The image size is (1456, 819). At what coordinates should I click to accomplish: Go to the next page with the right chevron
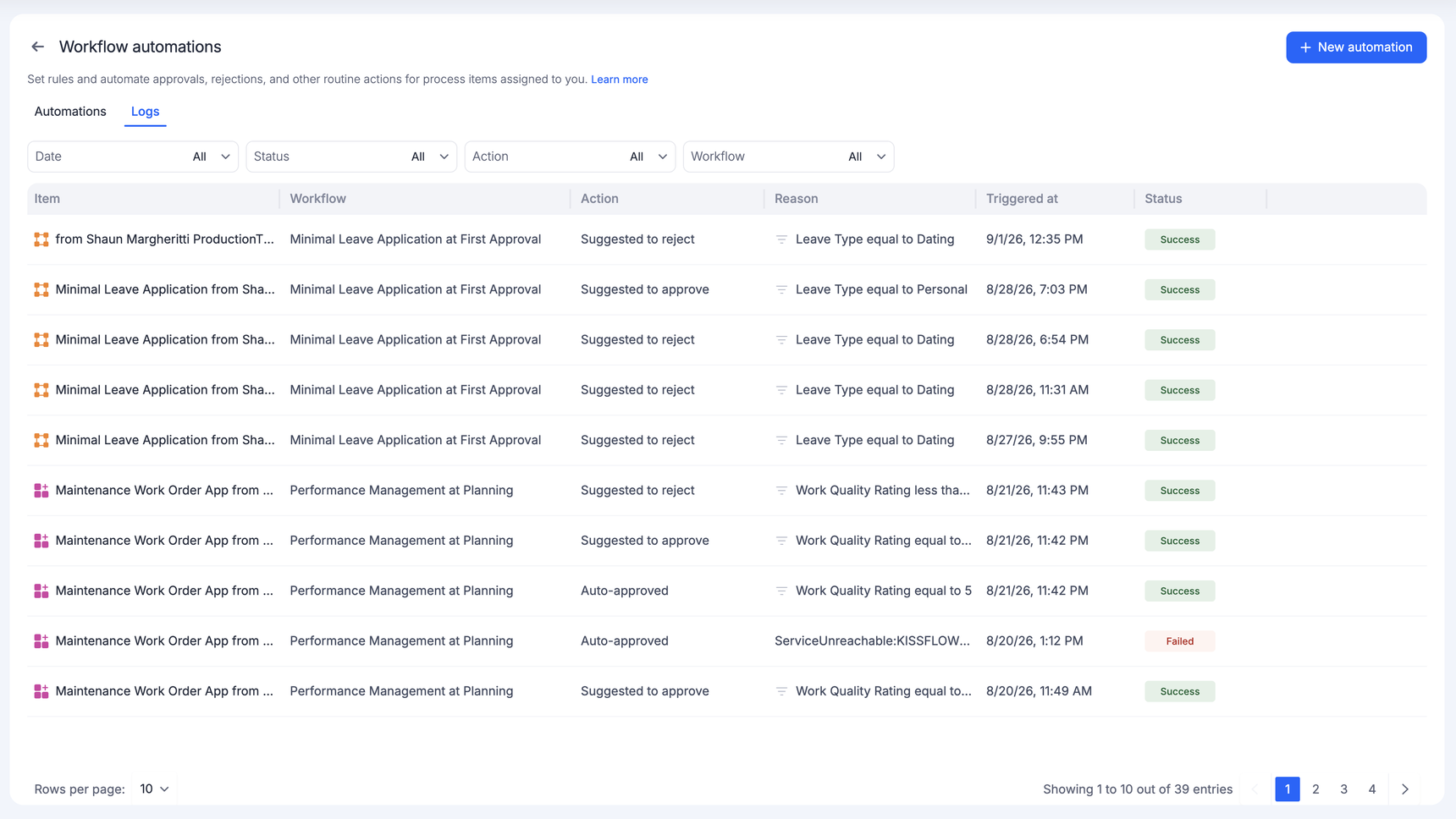1405,789
